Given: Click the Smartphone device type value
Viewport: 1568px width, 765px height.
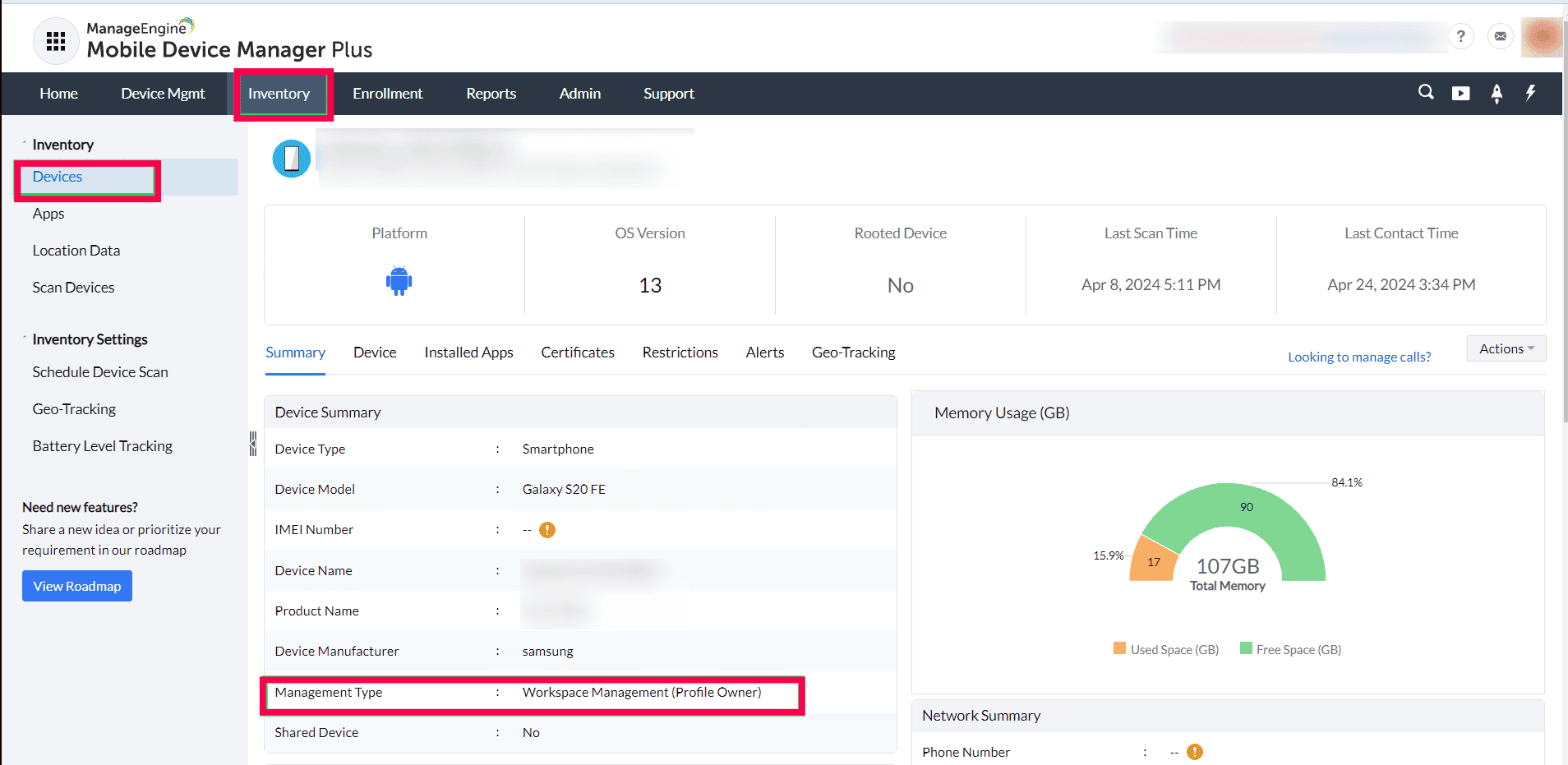Looking at the screenshot, I should [558, 449].
